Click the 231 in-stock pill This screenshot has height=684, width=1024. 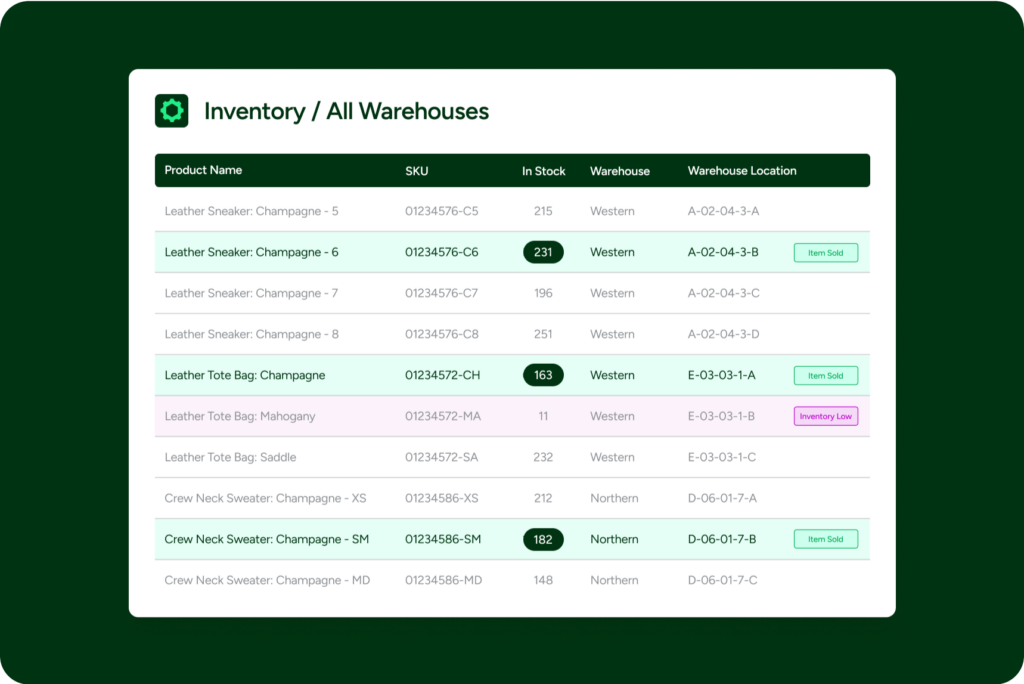pyautogui.click(x=543, y=252)
